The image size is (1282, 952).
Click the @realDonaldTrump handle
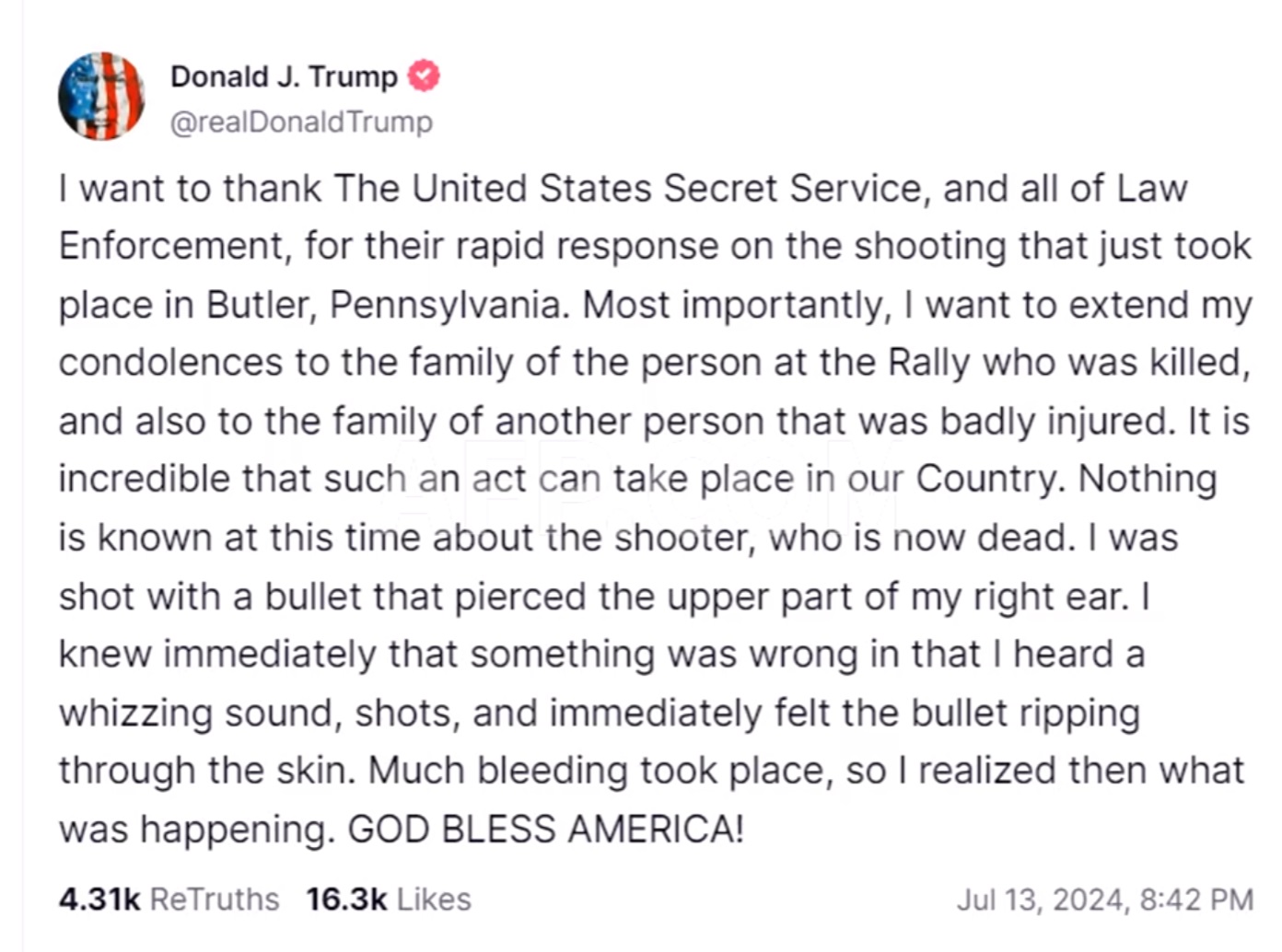[x=301, y=122]
